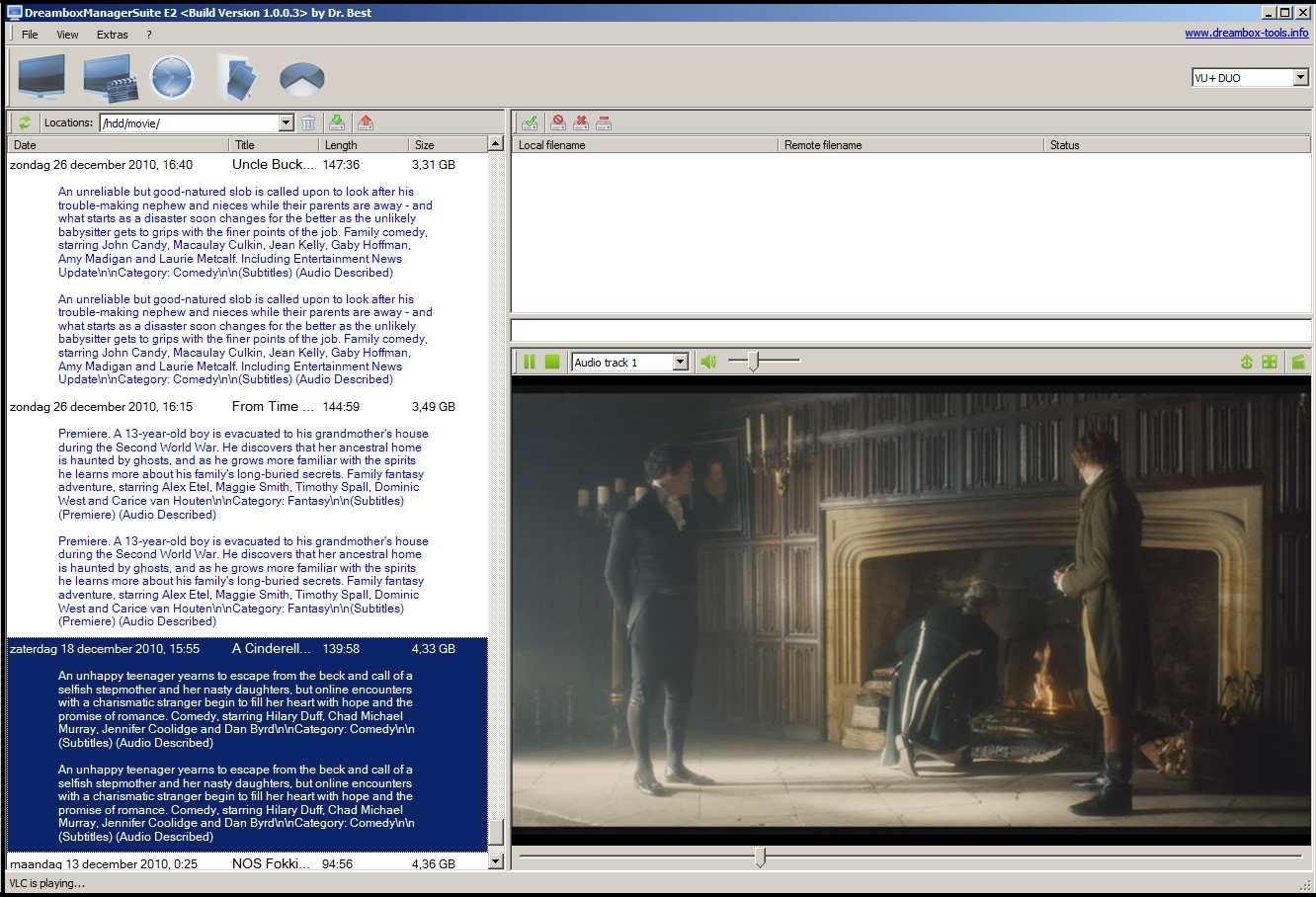Expand the Locations /hdd/movie/ combo box

pos(286,123)
